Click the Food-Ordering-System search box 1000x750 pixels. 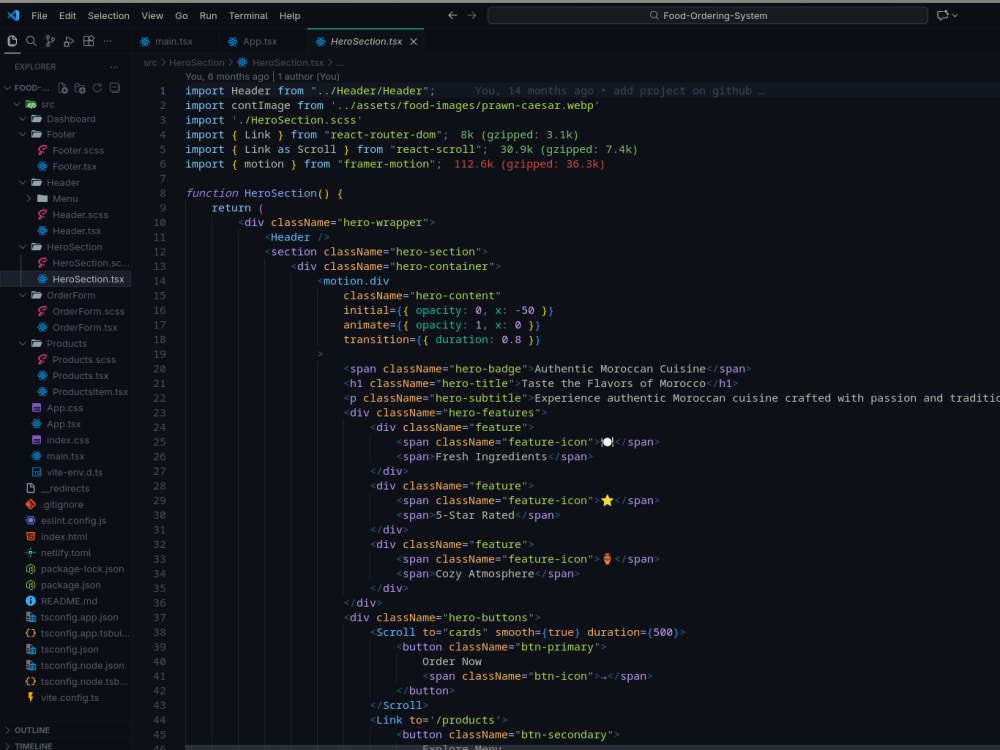(707, 15)
